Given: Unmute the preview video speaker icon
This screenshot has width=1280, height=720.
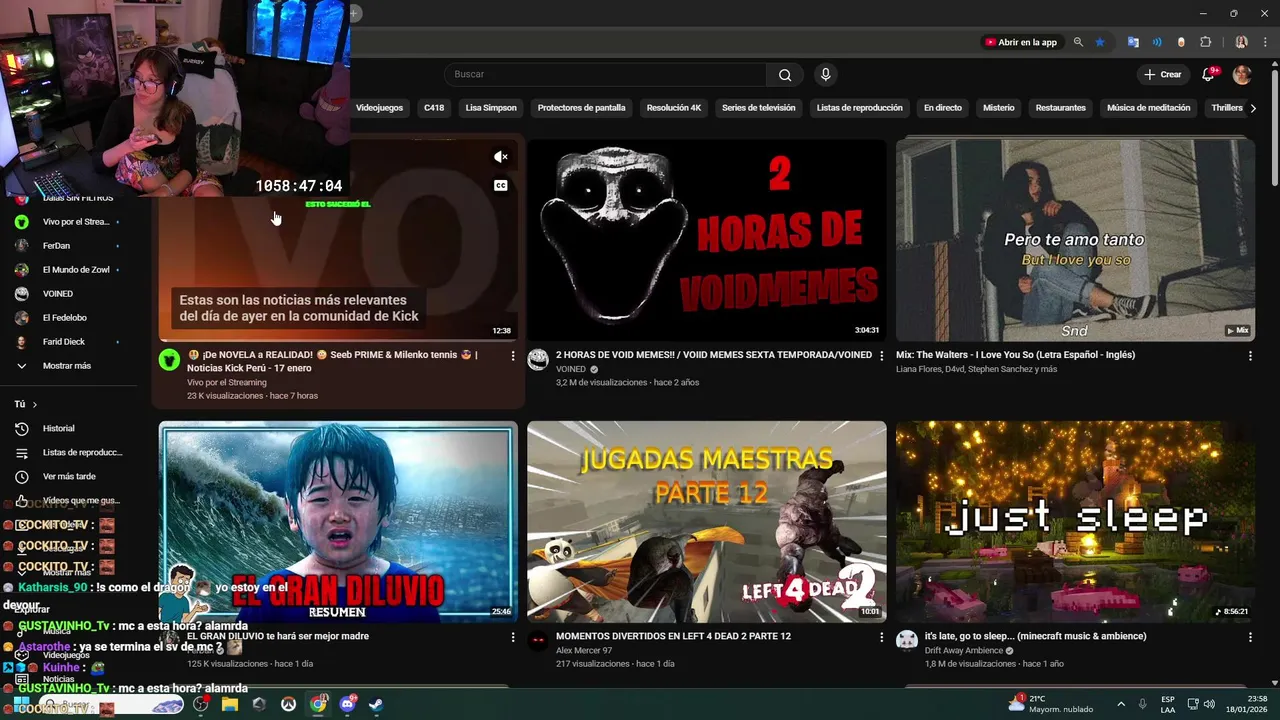Looking at the screenshot, I should 501,157.
